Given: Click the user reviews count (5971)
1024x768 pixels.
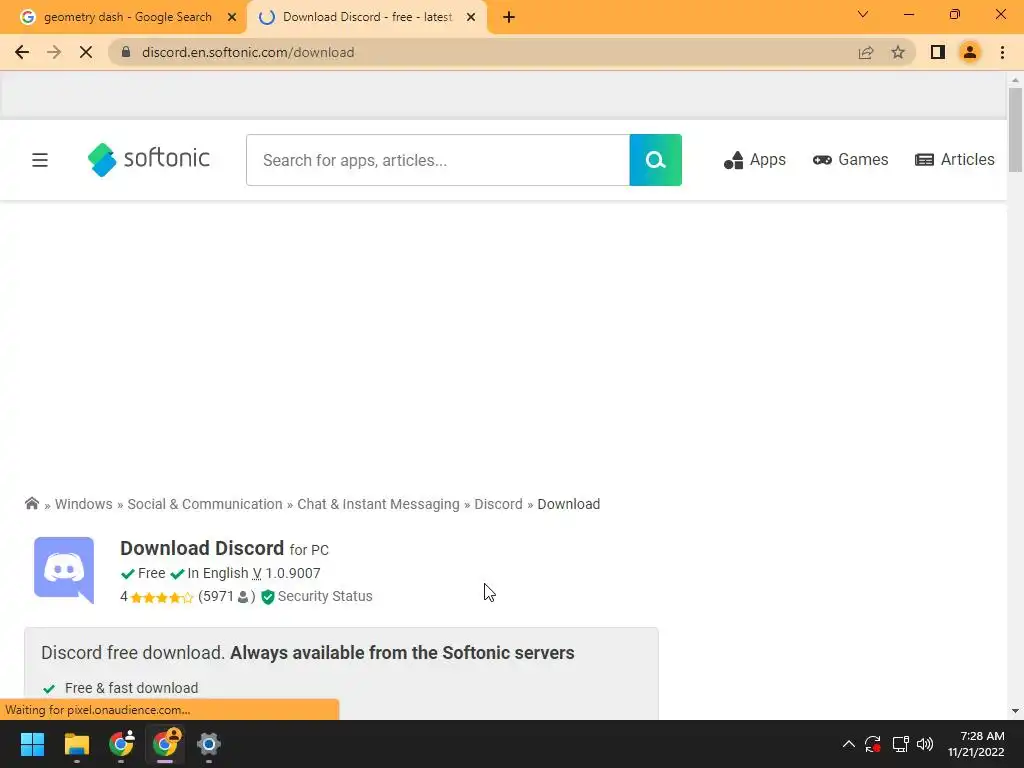Looking at the screenshot, I should (226, 596).
